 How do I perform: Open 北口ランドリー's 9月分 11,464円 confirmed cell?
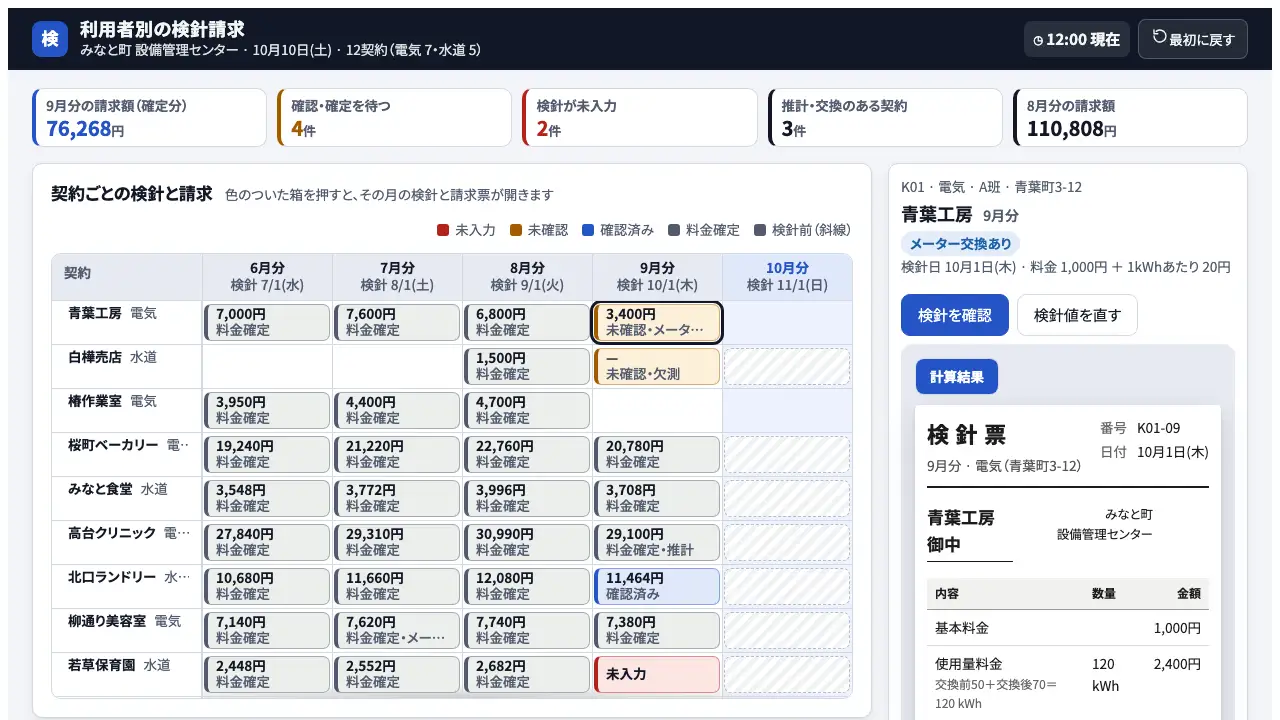coord(657,586)
